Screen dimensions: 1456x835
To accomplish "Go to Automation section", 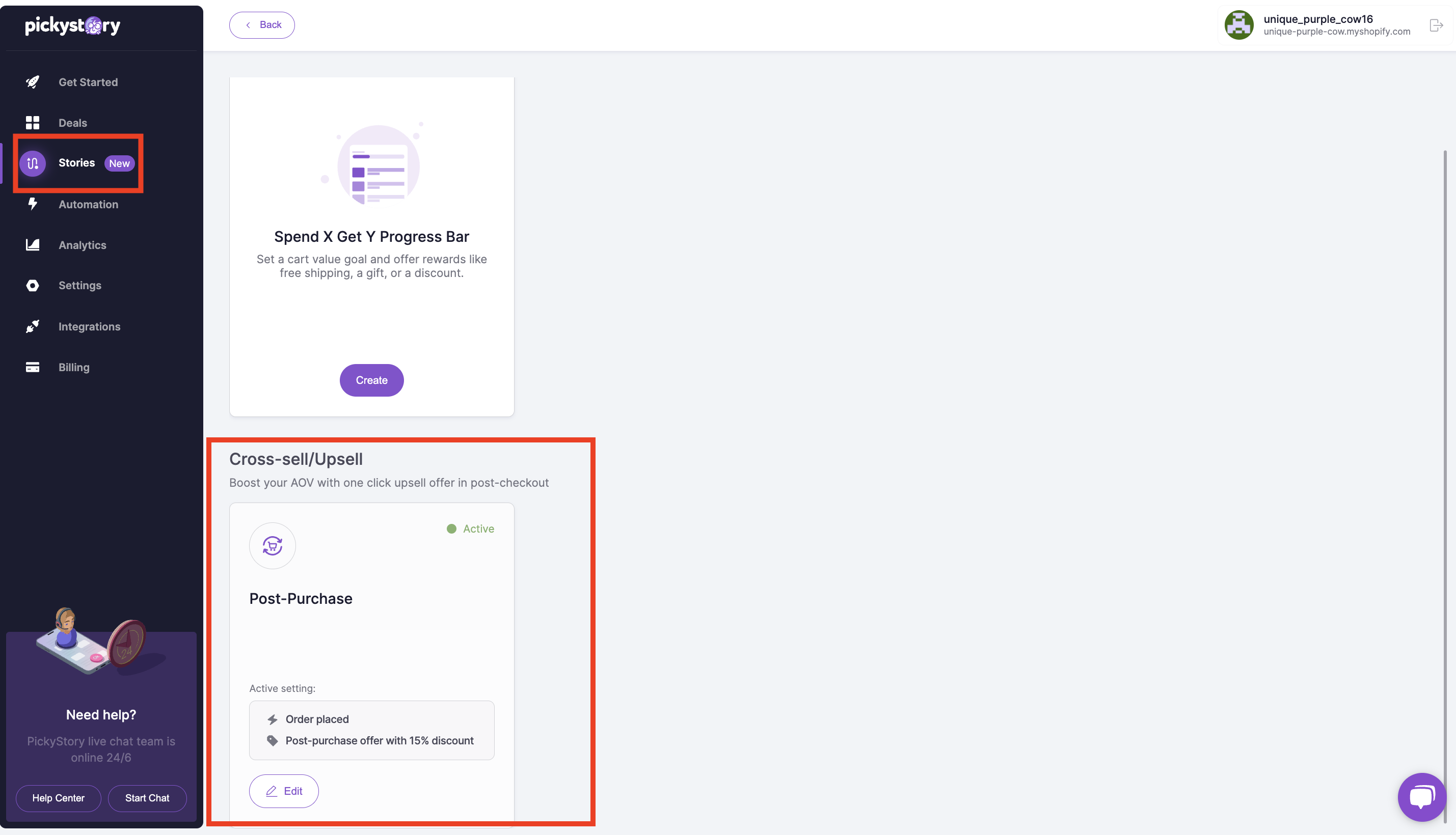I will click(x=88, y=204).
